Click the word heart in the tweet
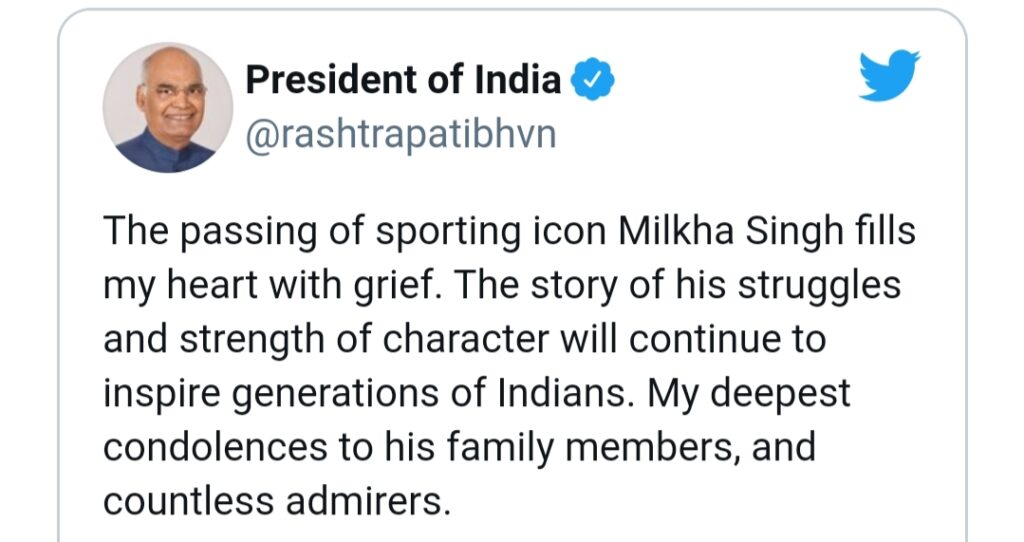Viewport: 1024px width, 542px height. pyautogui.click(x=214, y=285)
